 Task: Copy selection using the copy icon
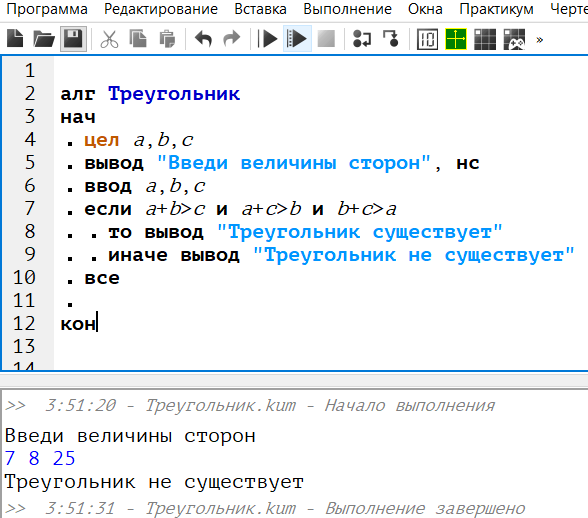pyautogui.click(x=138, y=39)
